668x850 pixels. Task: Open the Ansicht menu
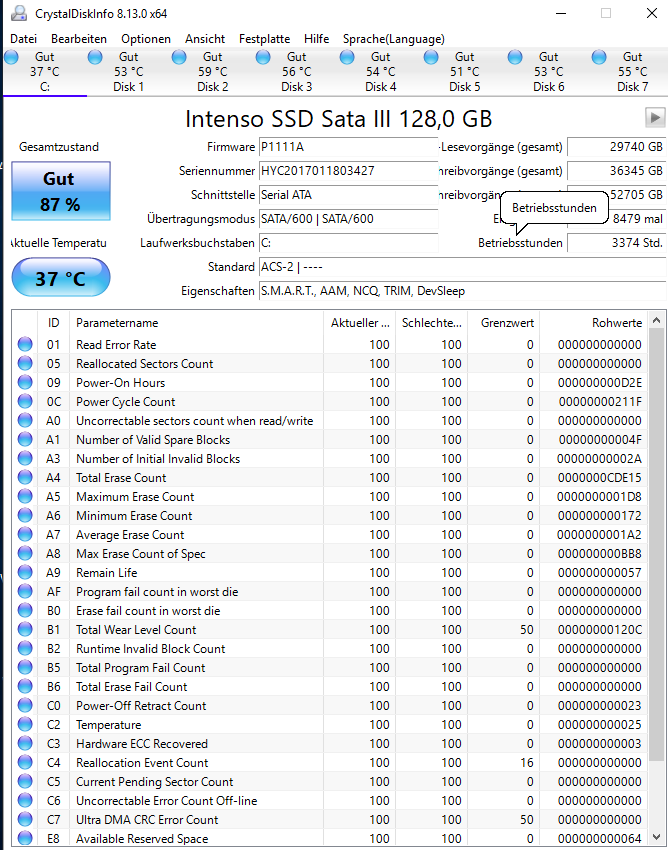(x=205, y=39)
